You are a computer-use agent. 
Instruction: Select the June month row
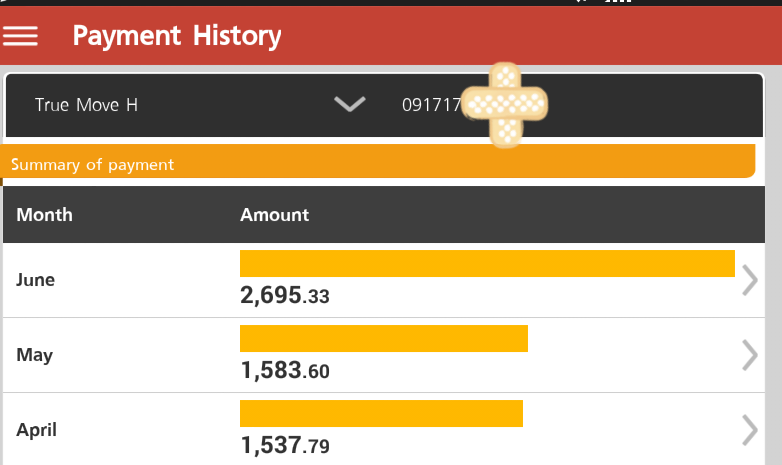[x=36, y=280]
